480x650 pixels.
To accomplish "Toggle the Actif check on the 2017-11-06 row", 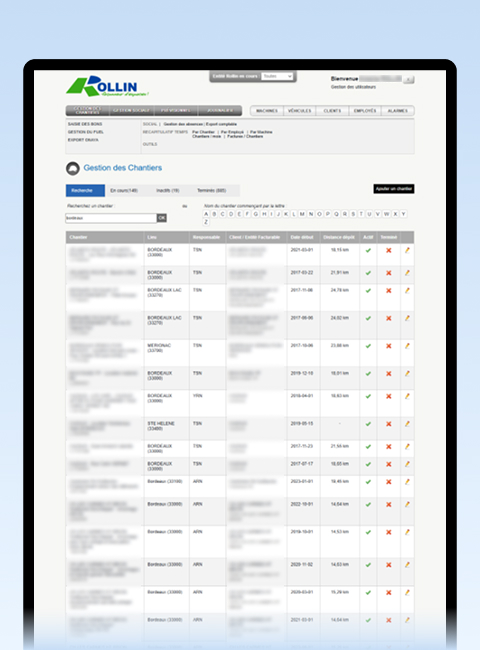I will (x=368, y=291).
